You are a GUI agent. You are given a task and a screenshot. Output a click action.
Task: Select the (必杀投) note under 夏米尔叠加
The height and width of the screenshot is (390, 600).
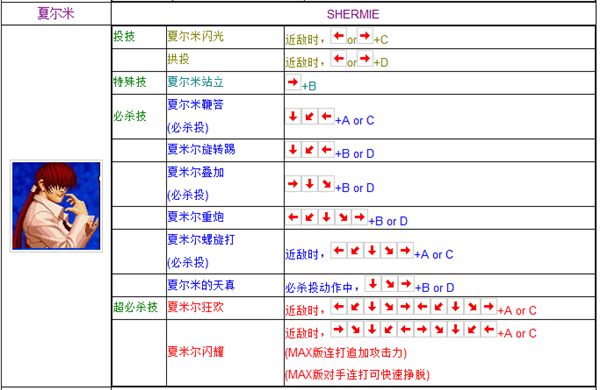(188, 195)
